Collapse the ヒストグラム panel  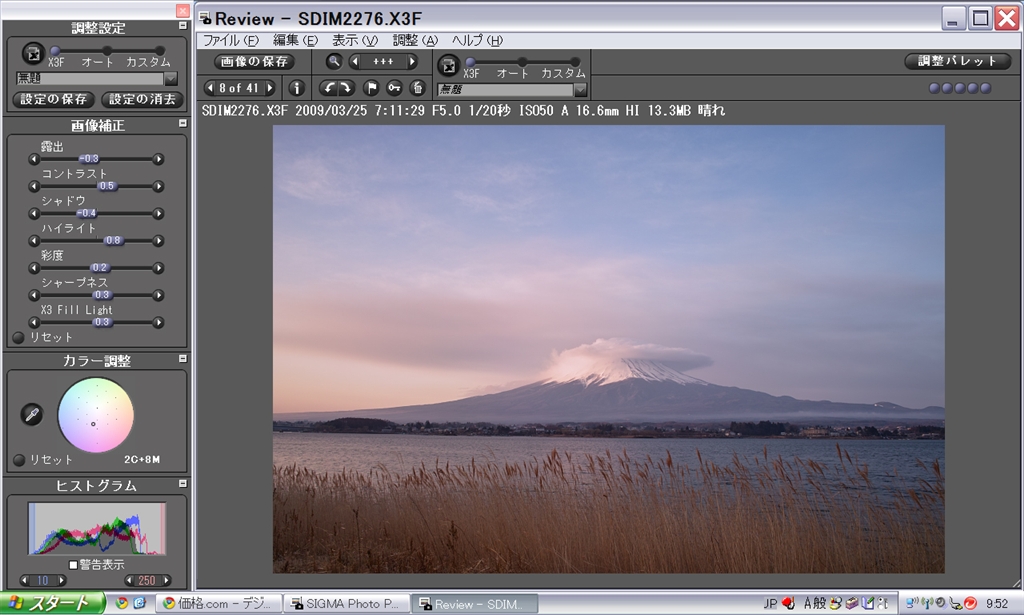(183, 484)
